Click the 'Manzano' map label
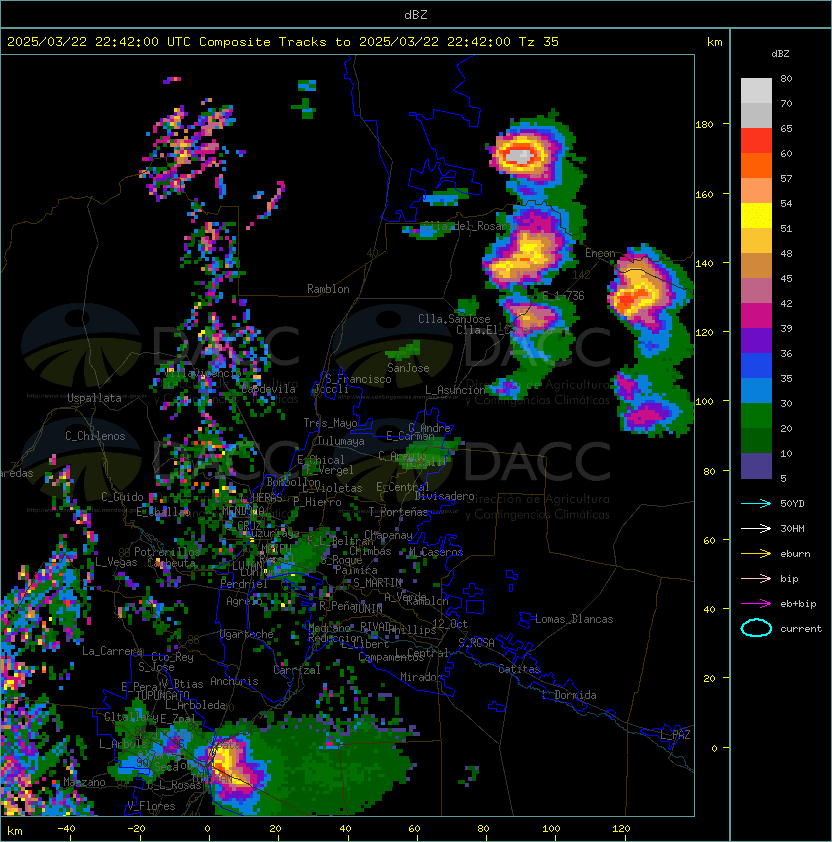This screenshot has height=842, width=832. pos(84,782)
